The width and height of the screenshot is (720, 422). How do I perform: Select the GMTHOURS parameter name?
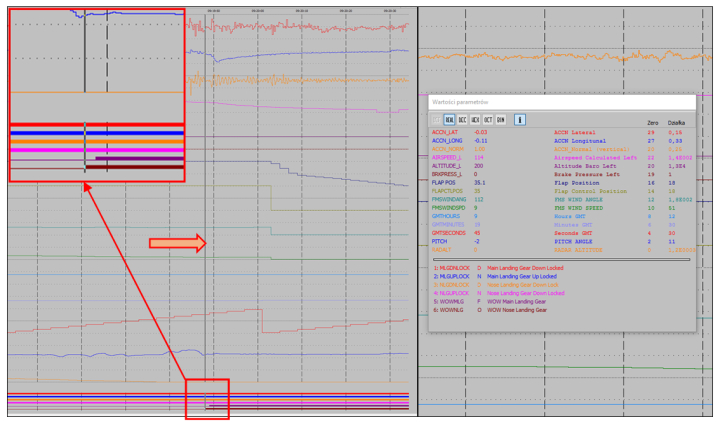coord(445,216)
